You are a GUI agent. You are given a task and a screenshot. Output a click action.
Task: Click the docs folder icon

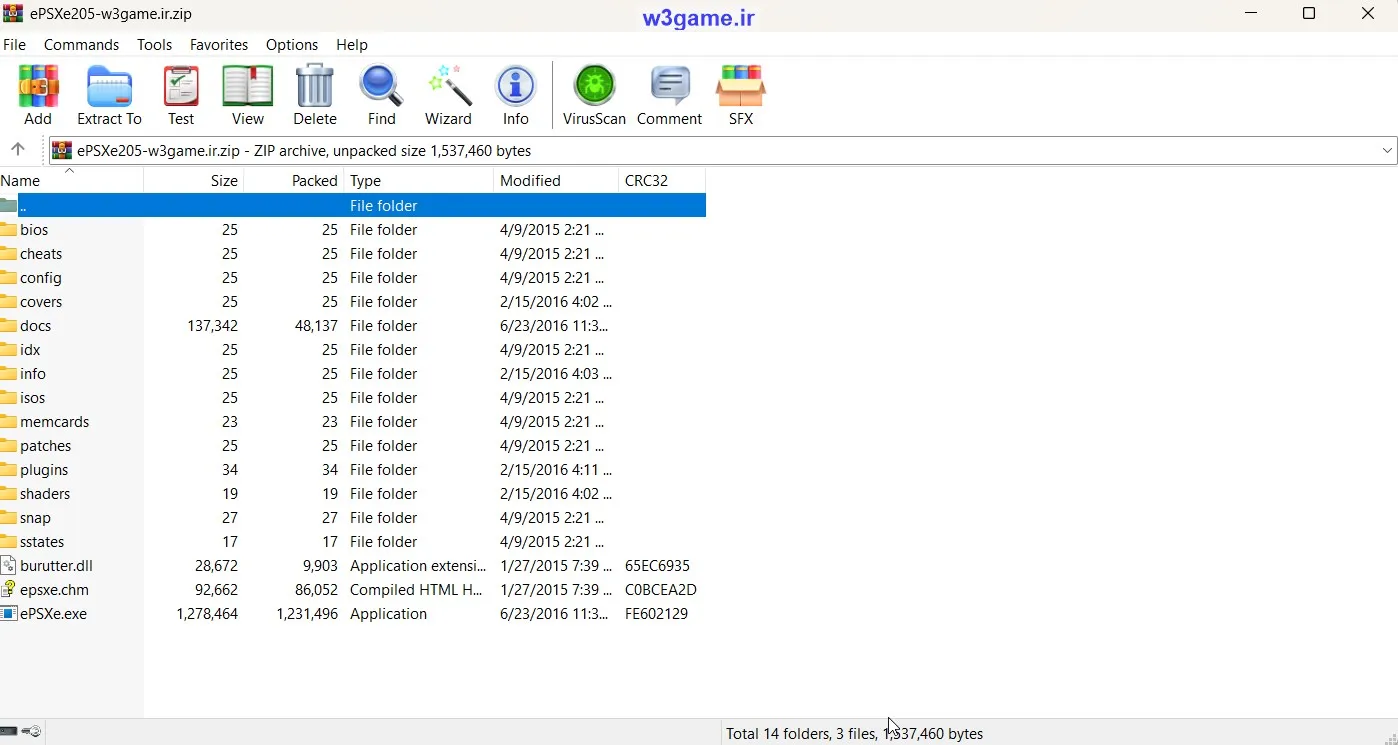click(x=8, y=325)
